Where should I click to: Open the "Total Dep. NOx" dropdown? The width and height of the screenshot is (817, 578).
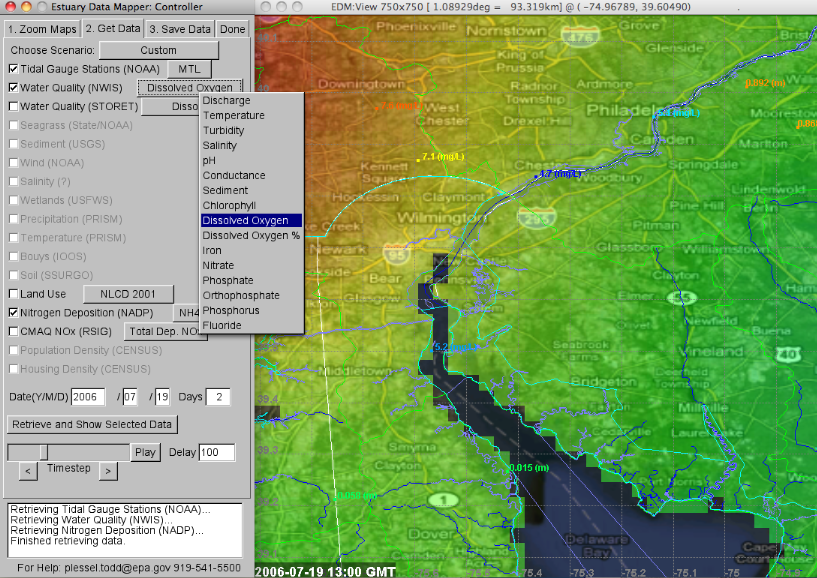pyautogui.click(x=165, y=331)
